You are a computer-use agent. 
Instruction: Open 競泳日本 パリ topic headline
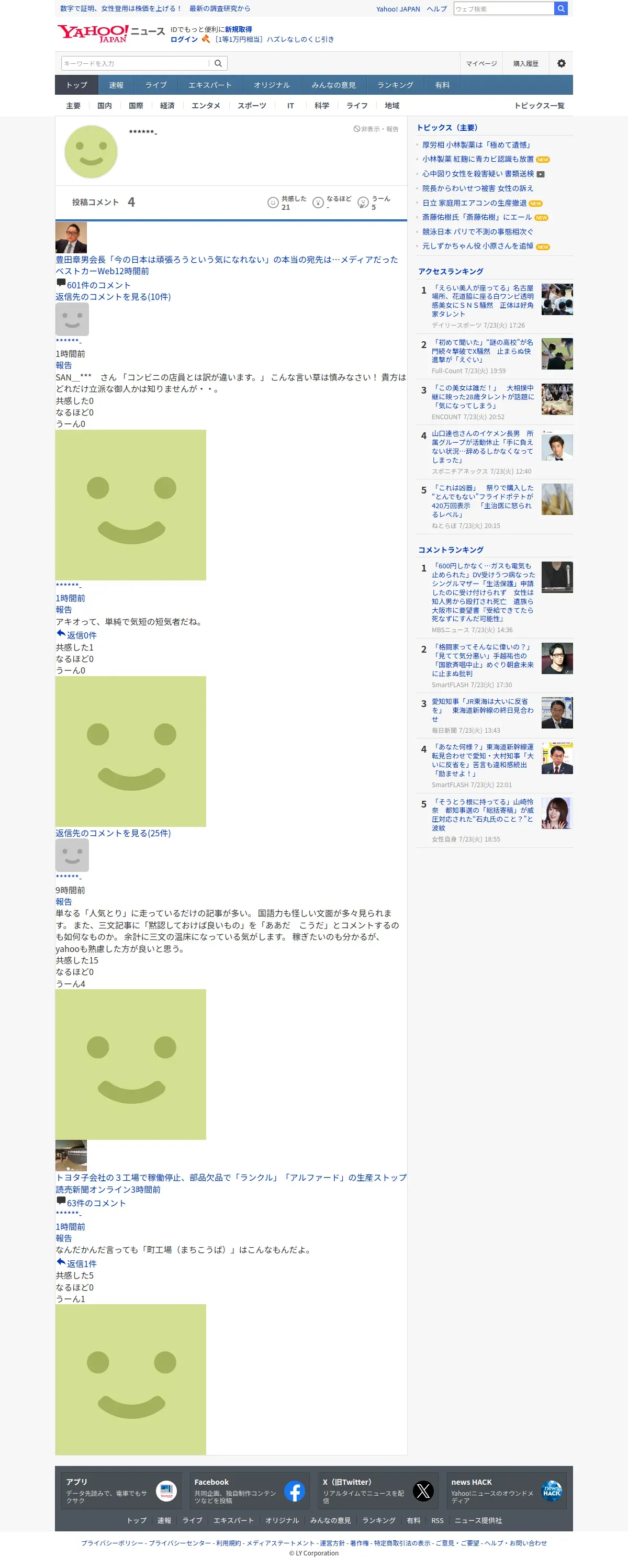478,232
